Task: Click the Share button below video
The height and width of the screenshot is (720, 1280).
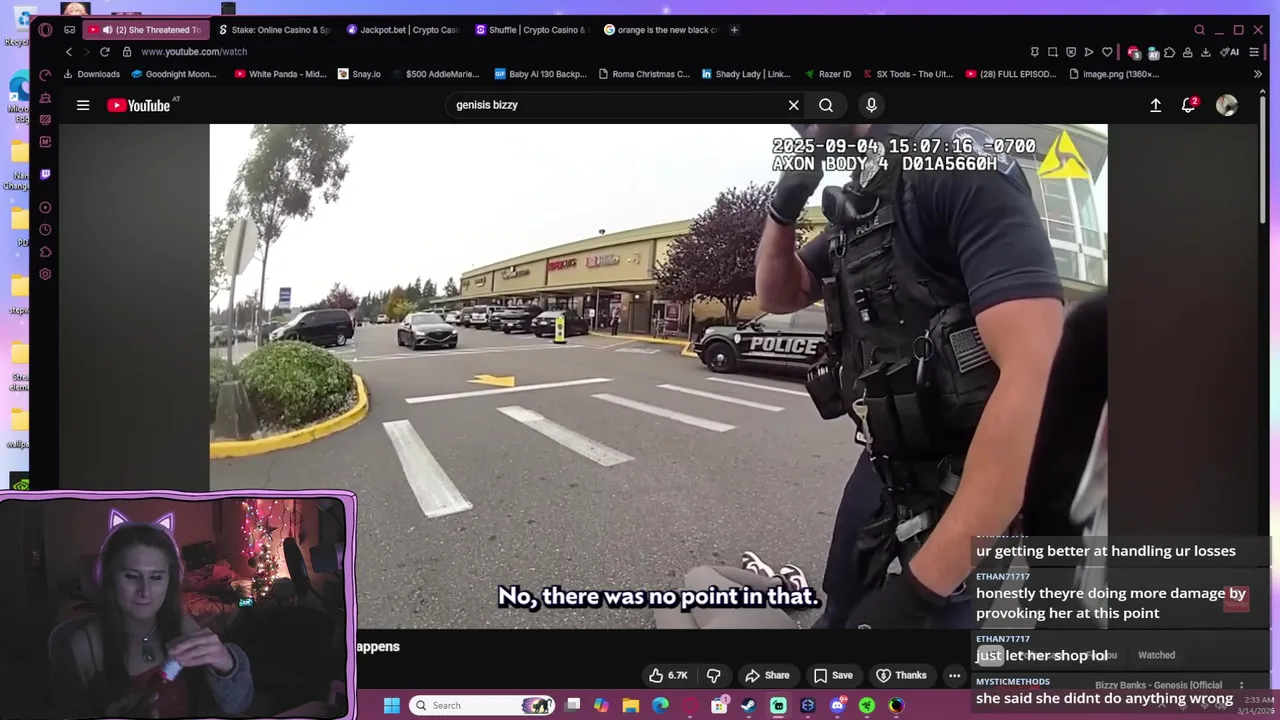Action: tap(768, 675)
